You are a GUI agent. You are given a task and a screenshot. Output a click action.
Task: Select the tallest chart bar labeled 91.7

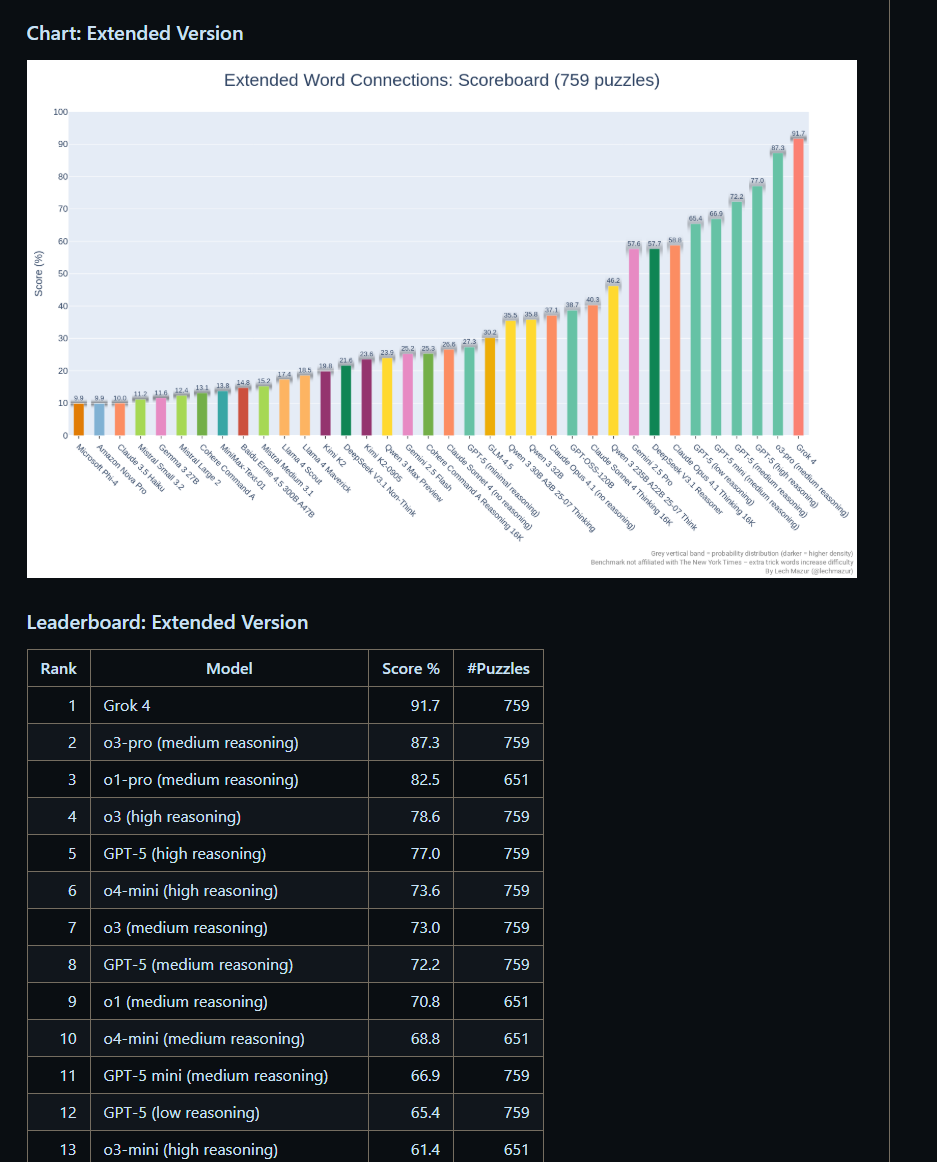798,287
